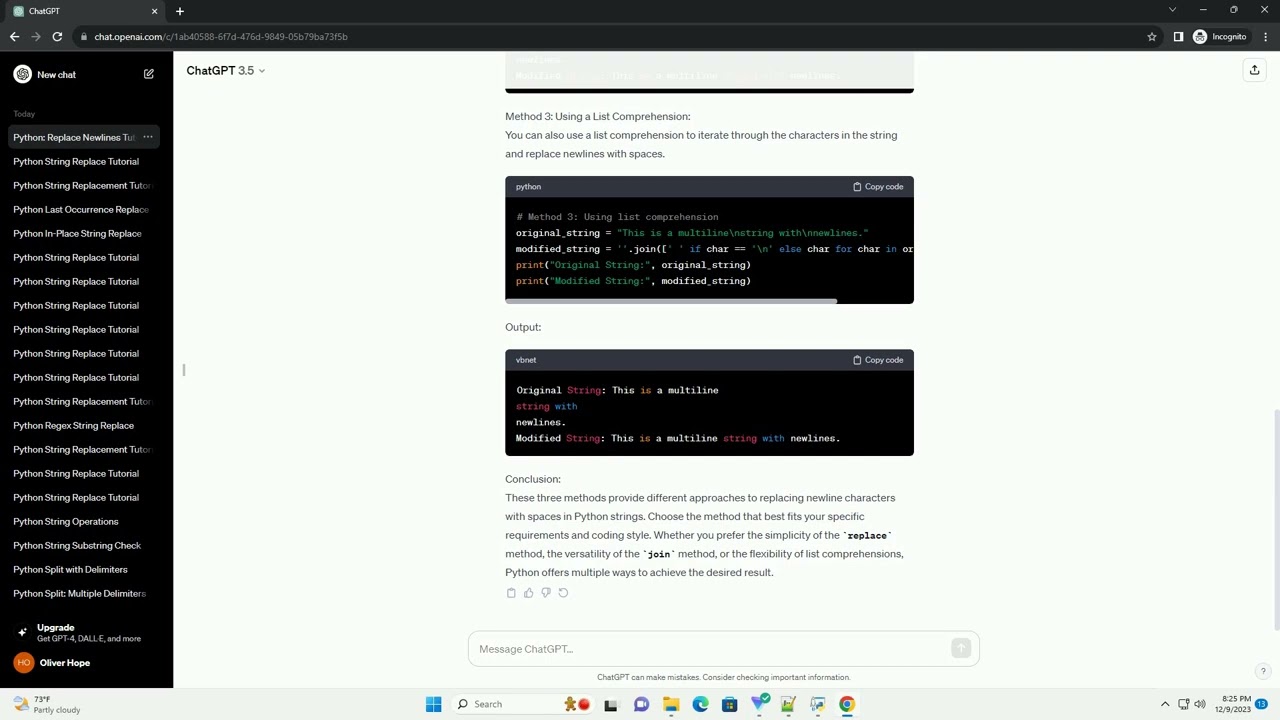Open Python Regex String Replace chat
Viewport: 1280px width, 720px height.
click(82, 425)
